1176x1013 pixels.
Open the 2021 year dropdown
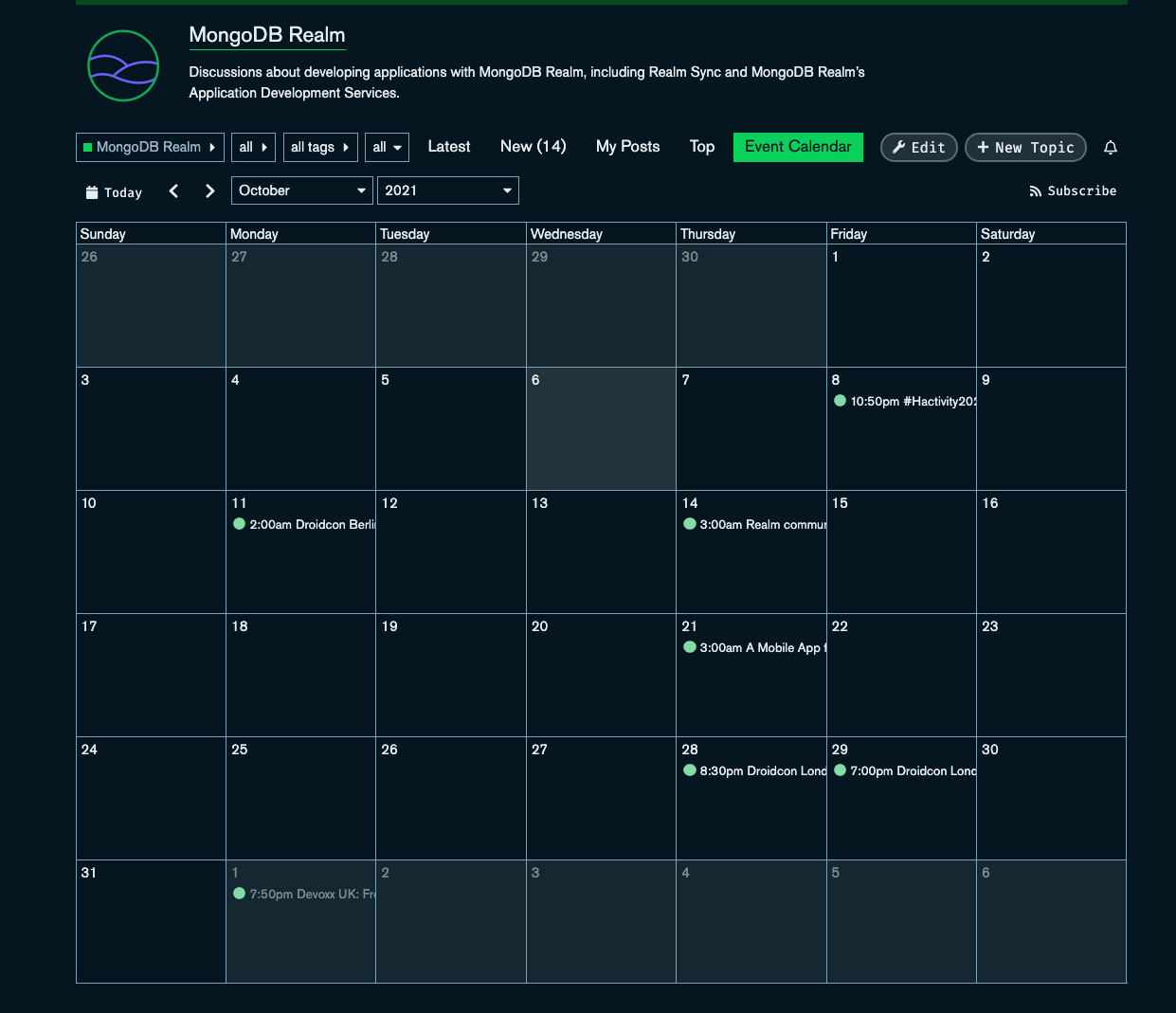[x=447, y=190]
